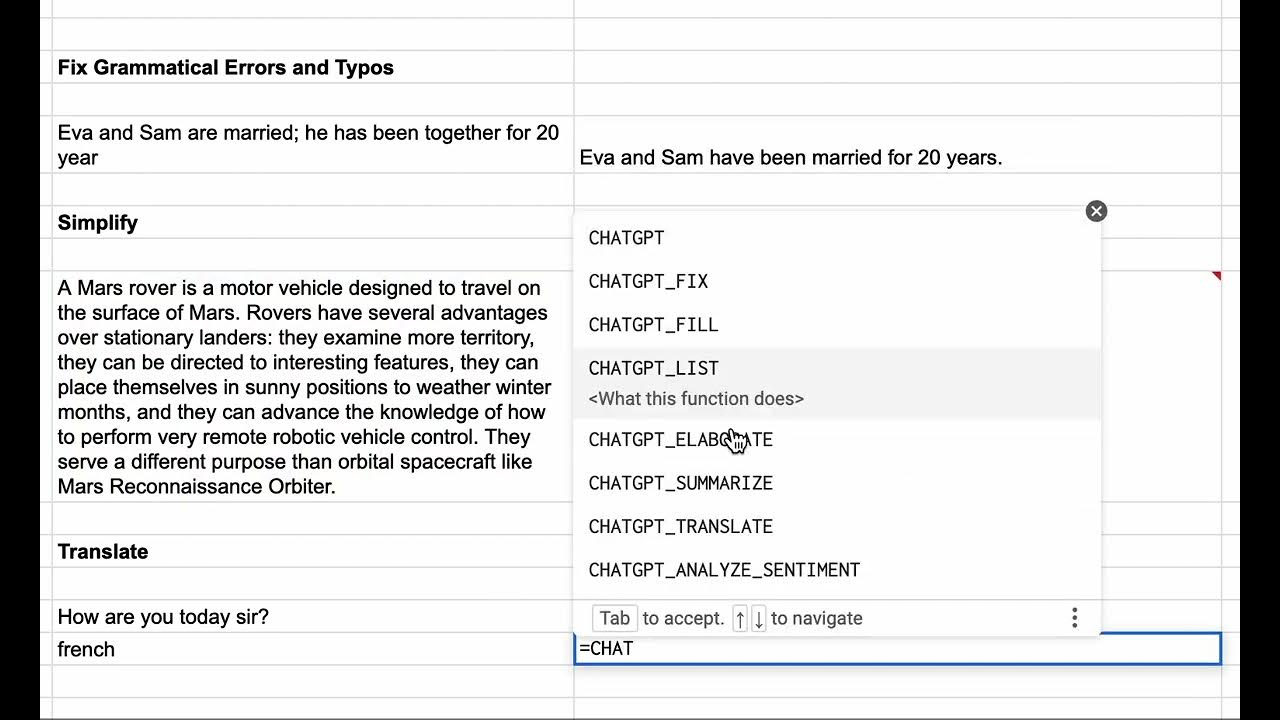Select the CHATGPT function suggestion
Viewport: 1280px width, 720px height.
pos(837,238)
